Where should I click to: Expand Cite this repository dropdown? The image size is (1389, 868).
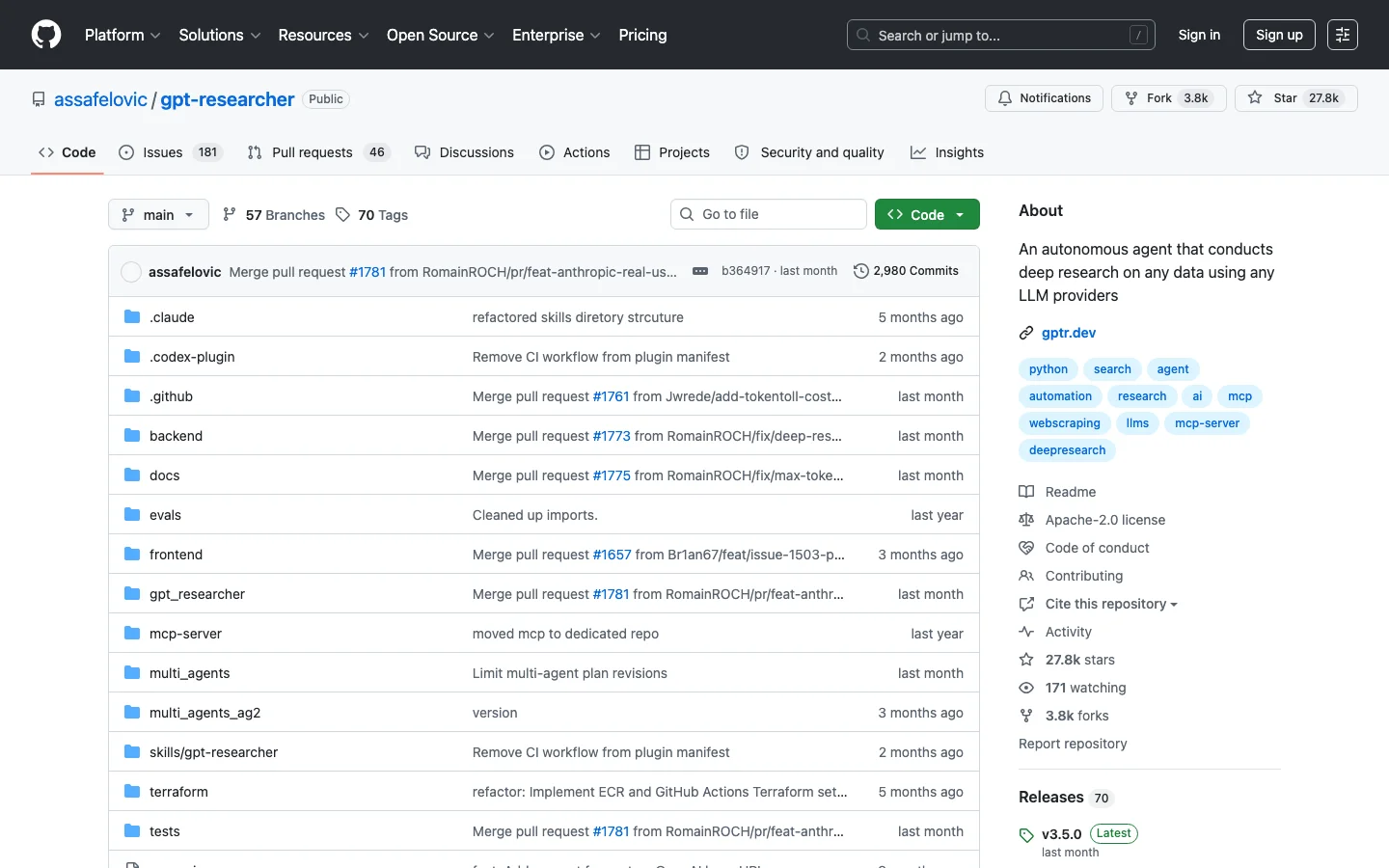(1111, 604)
